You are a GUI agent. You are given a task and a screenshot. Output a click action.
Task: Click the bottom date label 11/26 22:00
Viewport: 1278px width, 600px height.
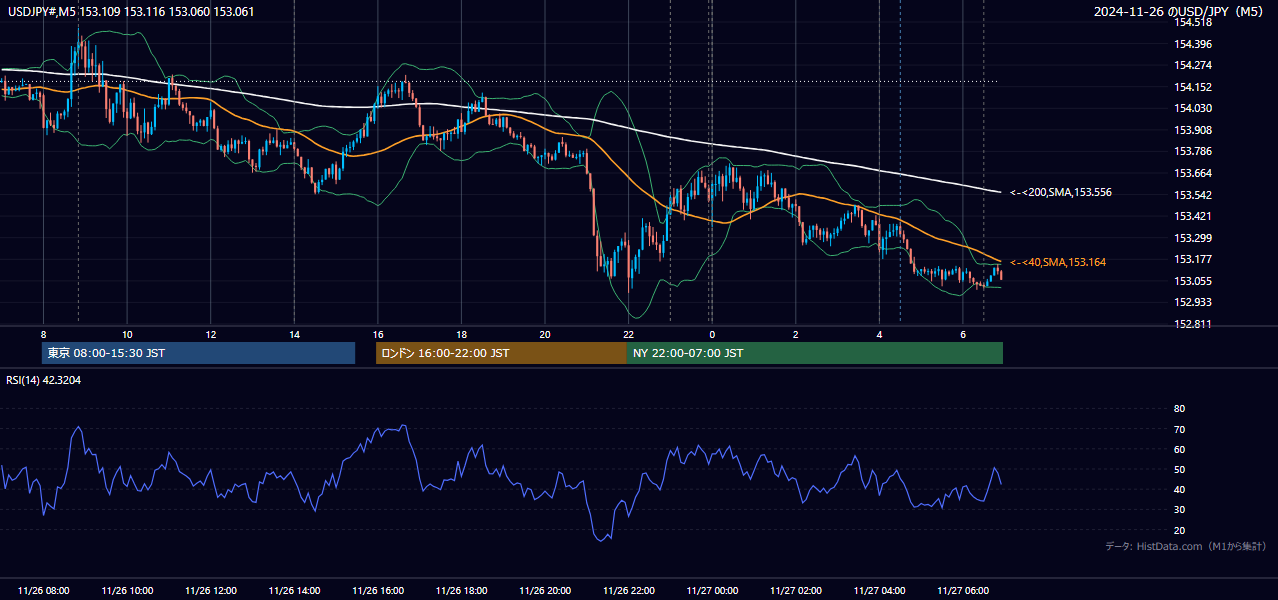[x=628, y=591]
